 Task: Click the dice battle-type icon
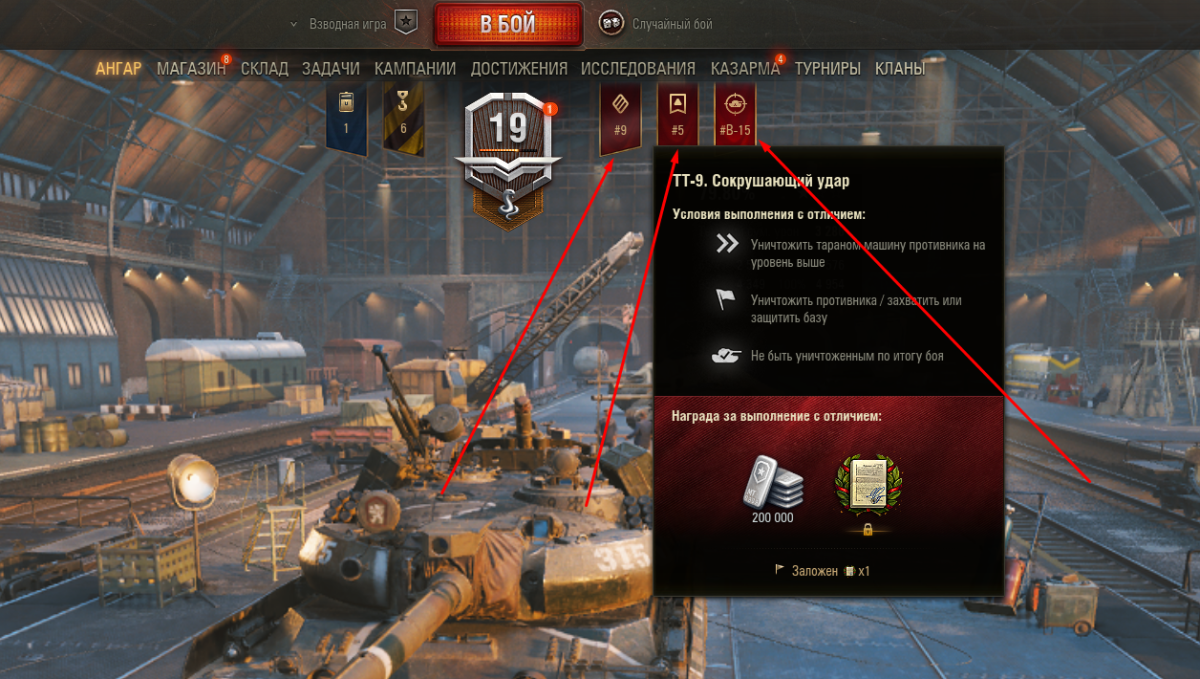click(x=611, y=22)
